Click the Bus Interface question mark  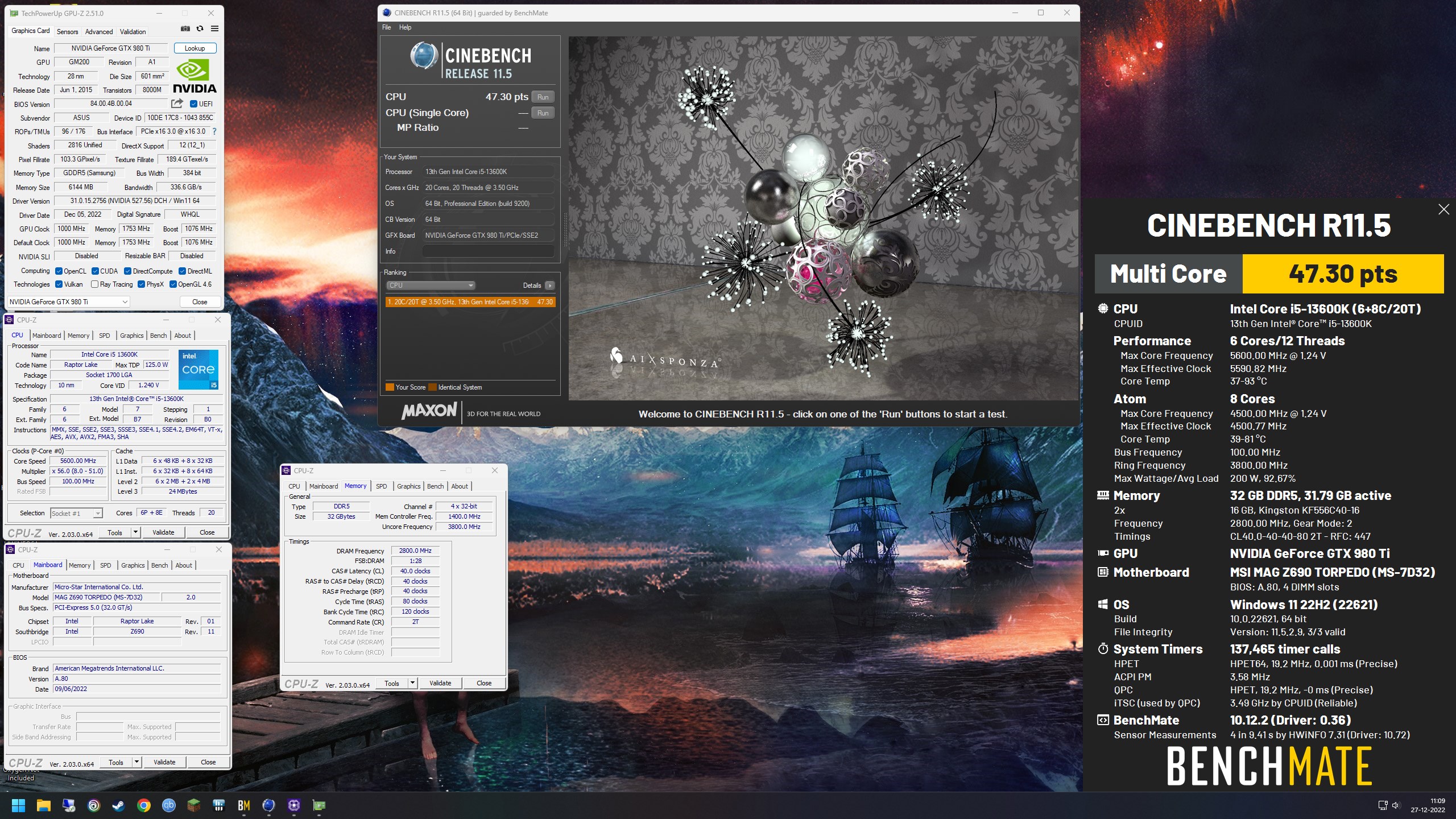click(214, 131)
